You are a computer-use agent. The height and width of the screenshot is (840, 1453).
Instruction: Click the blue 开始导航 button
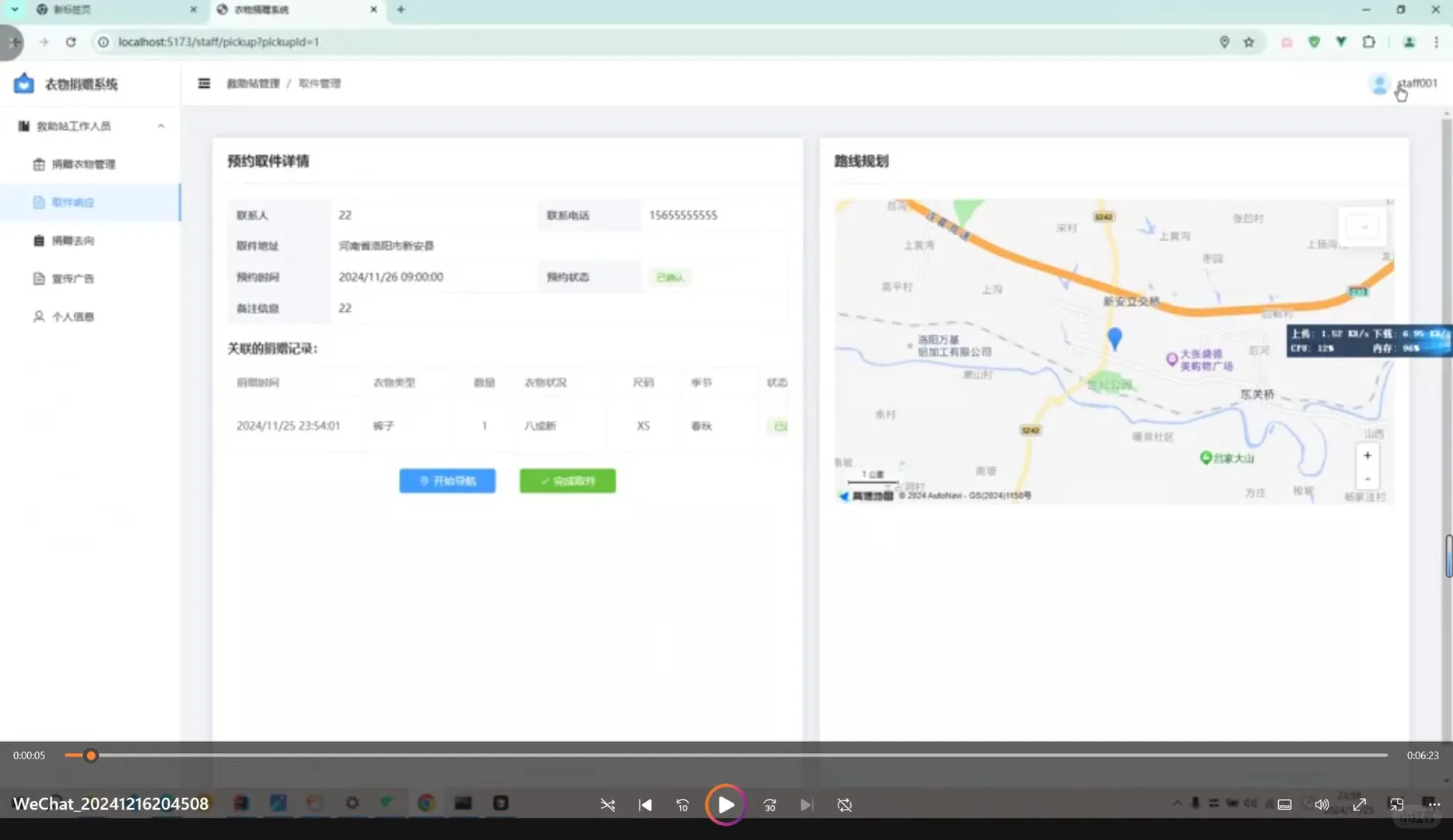[446, 481]
